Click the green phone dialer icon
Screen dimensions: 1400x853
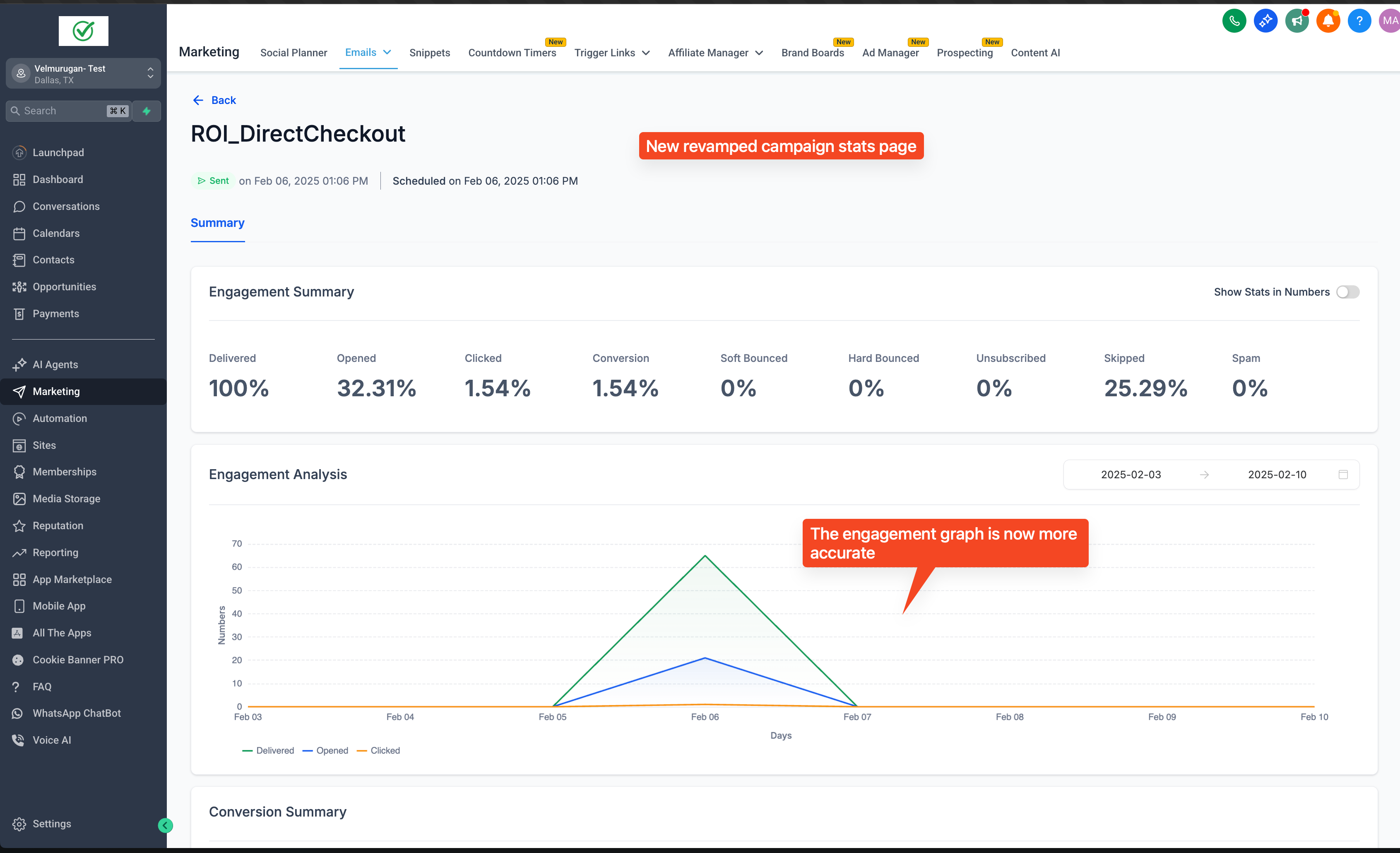[x=1234, y=21]
